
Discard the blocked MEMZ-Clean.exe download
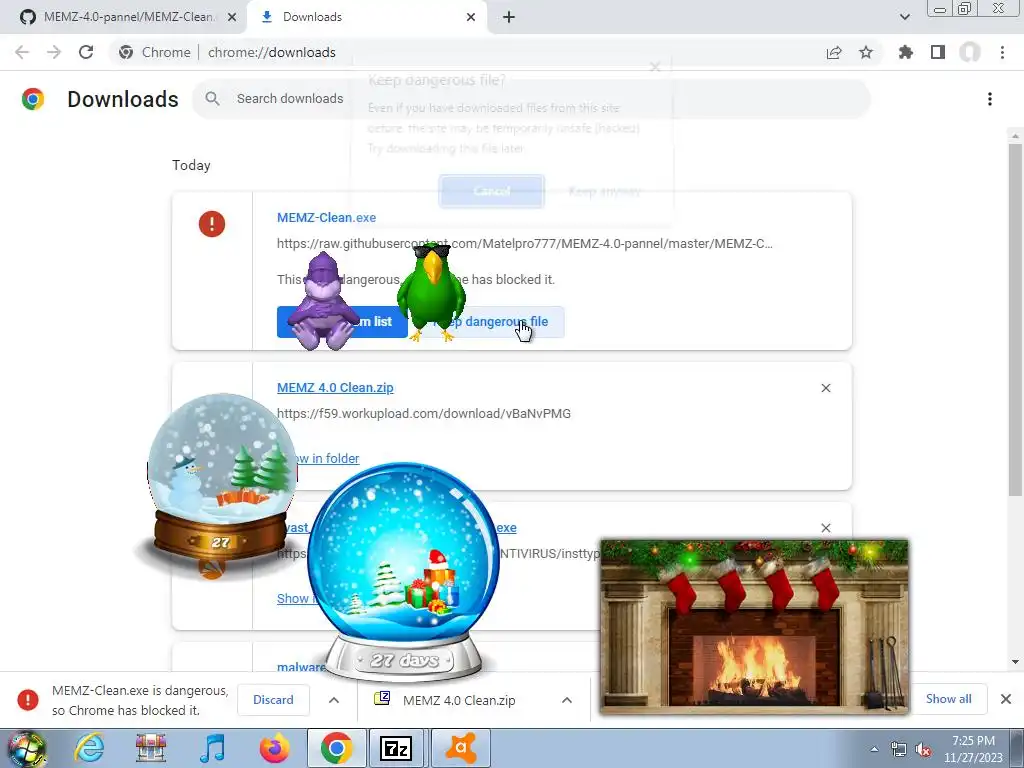pyautogui.click(x=273, y=700)
